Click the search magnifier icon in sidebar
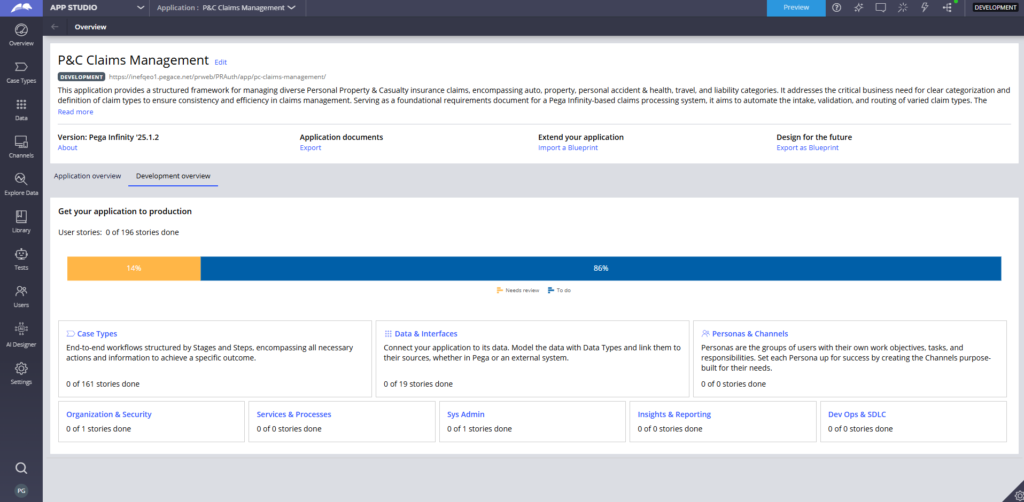 pos(21,467)
